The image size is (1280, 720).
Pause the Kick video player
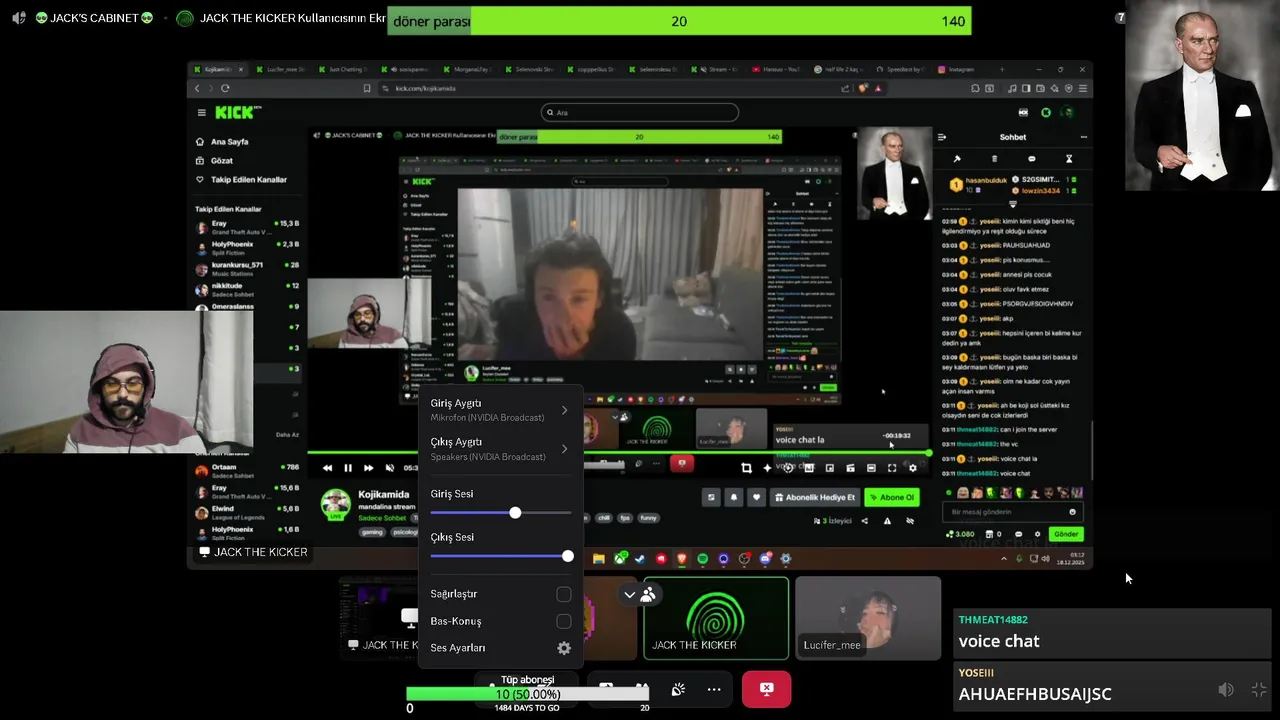(348, 468)
